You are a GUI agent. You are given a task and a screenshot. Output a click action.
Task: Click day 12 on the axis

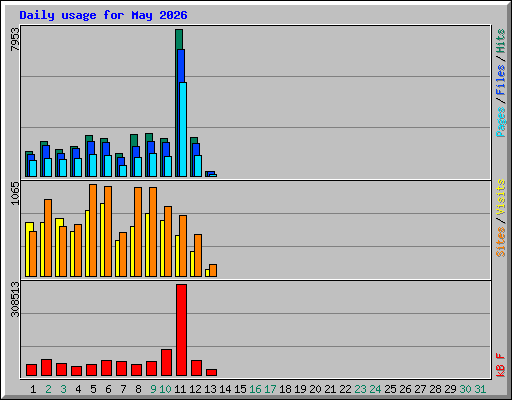pos(195,389)
